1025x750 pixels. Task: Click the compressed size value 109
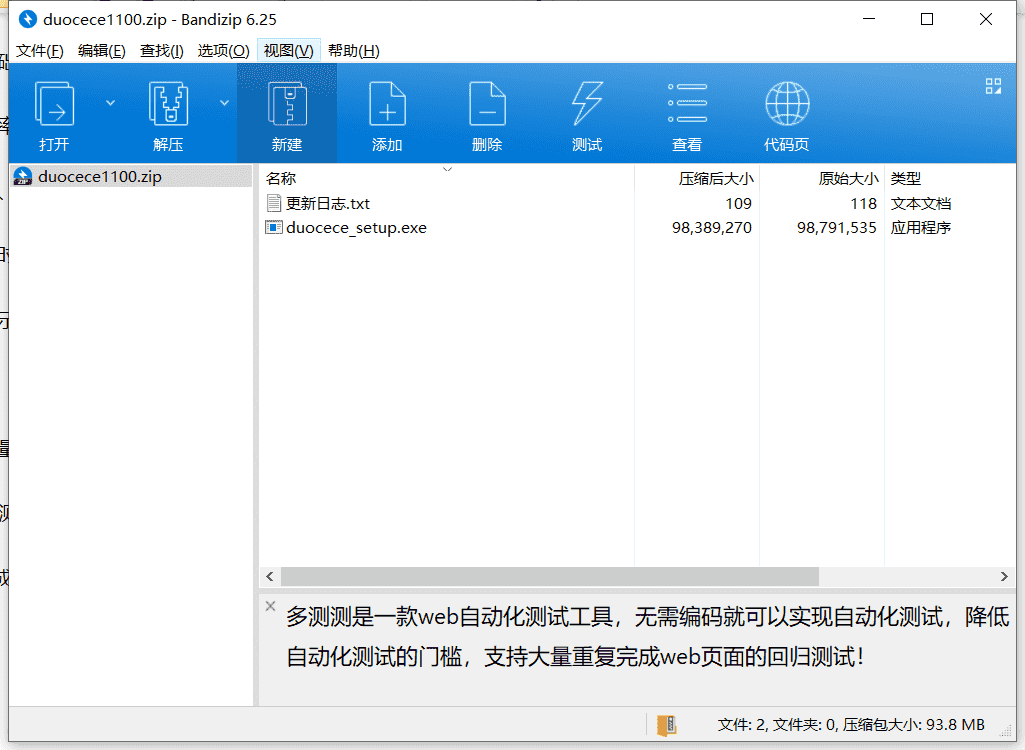pos(739,203)
